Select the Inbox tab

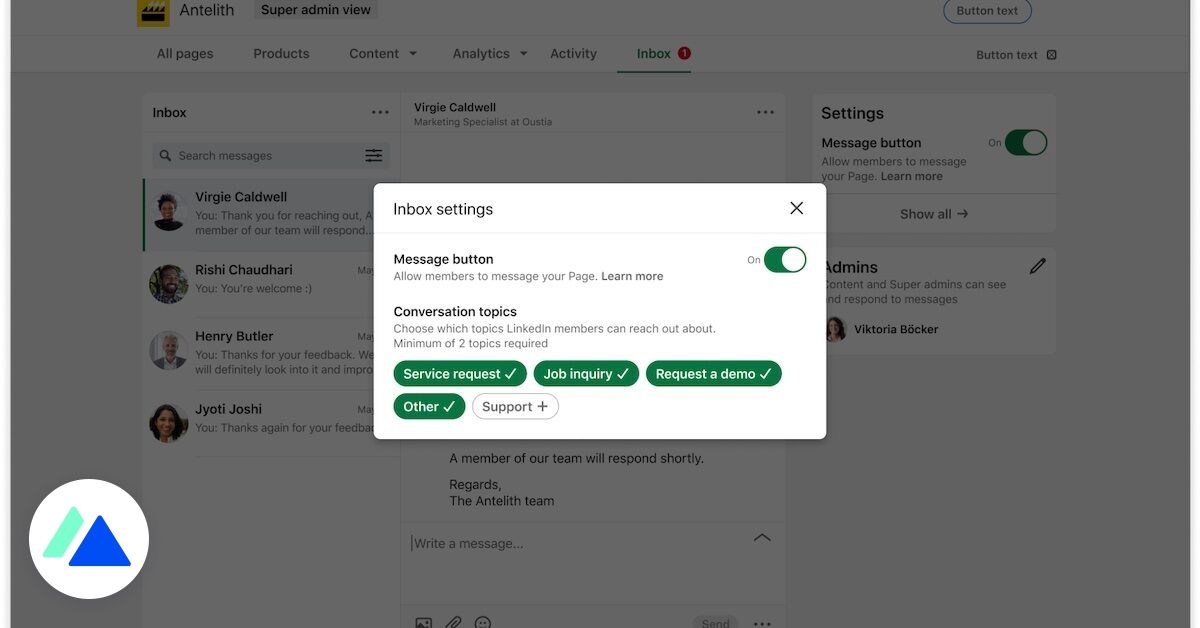(x=653, y=54)
